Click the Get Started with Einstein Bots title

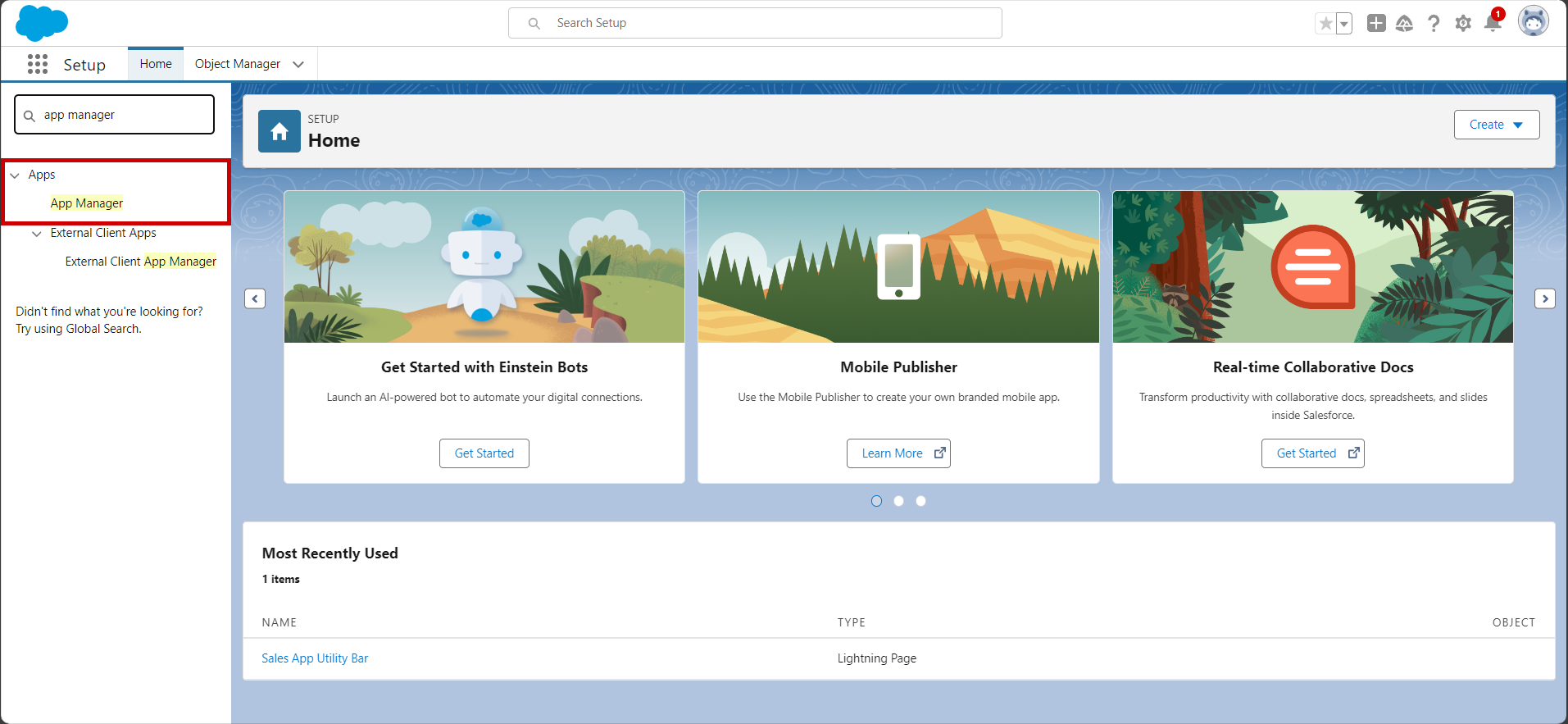click(x=484, y=367)
